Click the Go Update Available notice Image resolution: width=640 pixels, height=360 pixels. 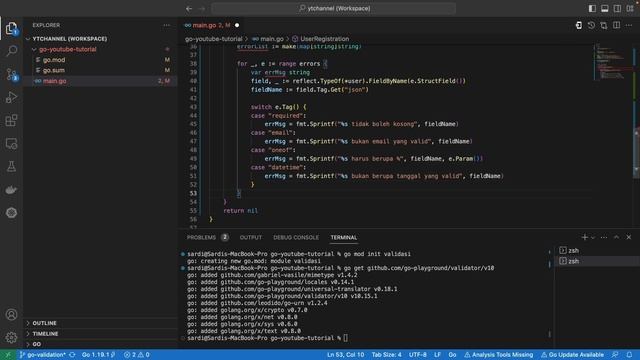(572, 355)
